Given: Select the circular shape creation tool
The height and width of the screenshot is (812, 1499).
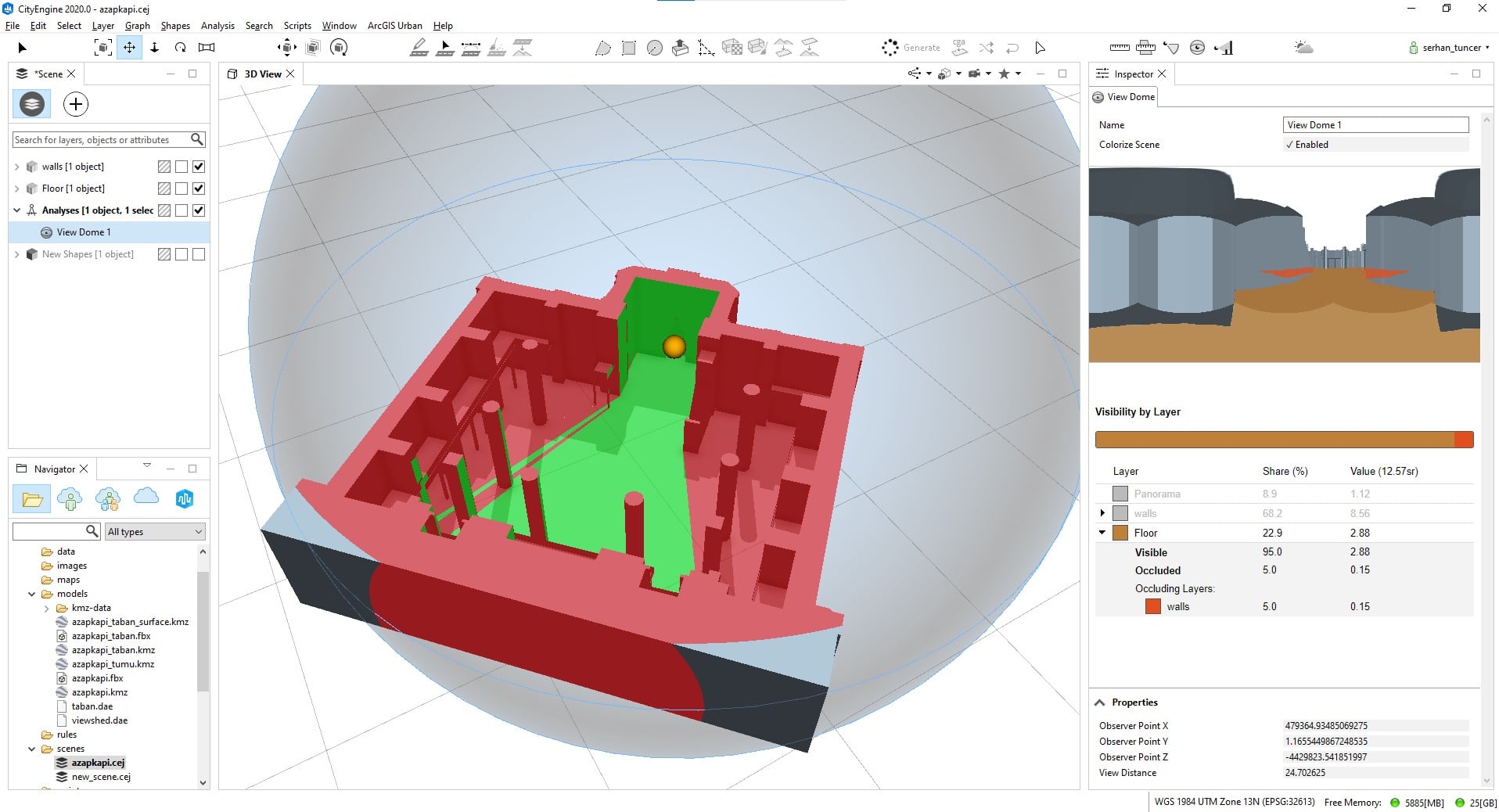Looking at the screenshot, I should pos(655,49).
